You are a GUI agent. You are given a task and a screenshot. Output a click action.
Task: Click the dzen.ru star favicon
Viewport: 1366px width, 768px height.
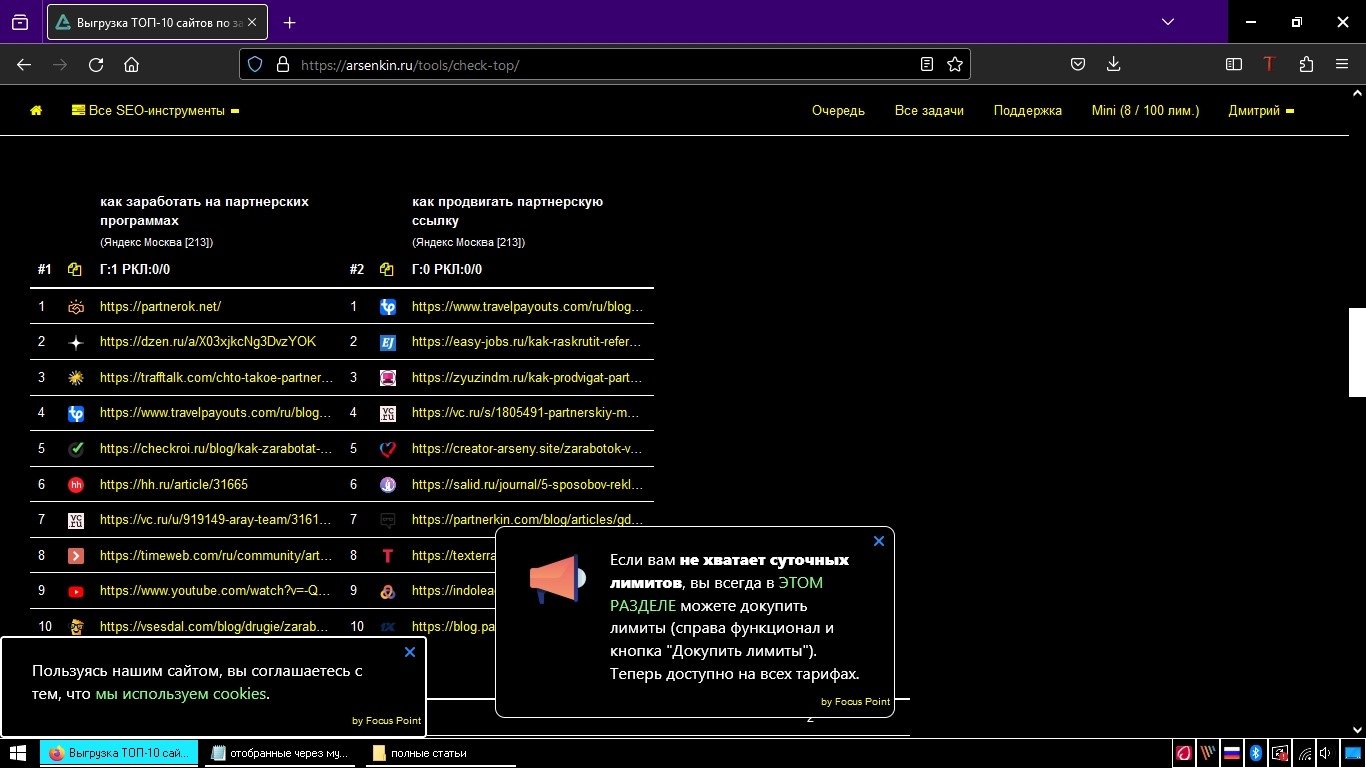click(x=76, y=342)
